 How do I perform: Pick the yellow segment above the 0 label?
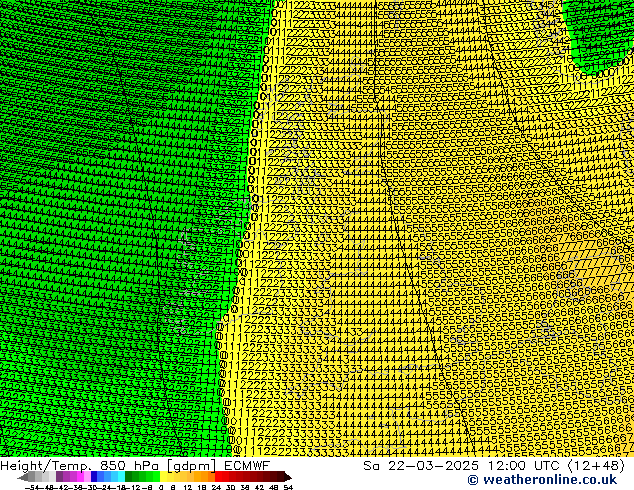tap(163, 476)
